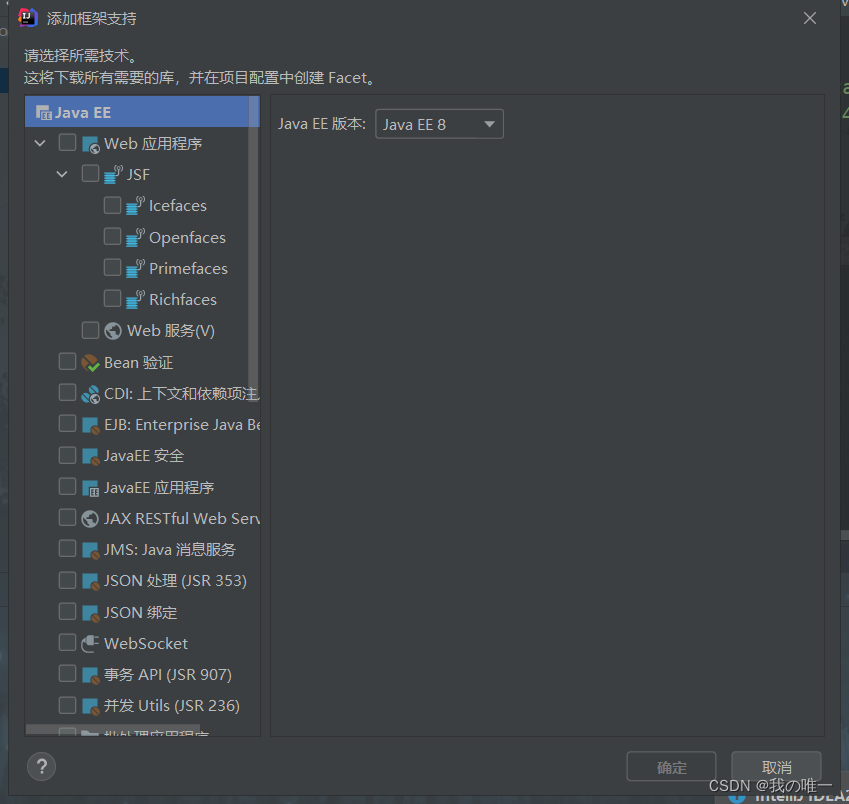
Task: Enable the Web 服务(V) checkbox
Action: pos(90,330)
